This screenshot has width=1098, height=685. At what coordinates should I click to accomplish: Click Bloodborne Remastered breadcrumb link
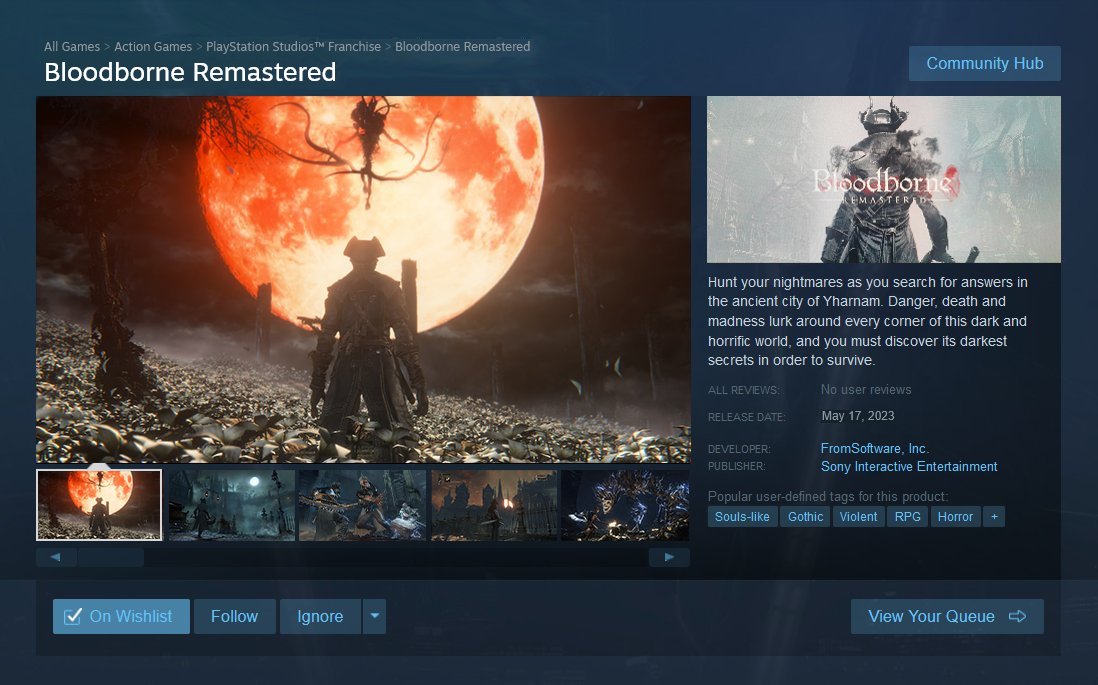click(x=462, y=47)
